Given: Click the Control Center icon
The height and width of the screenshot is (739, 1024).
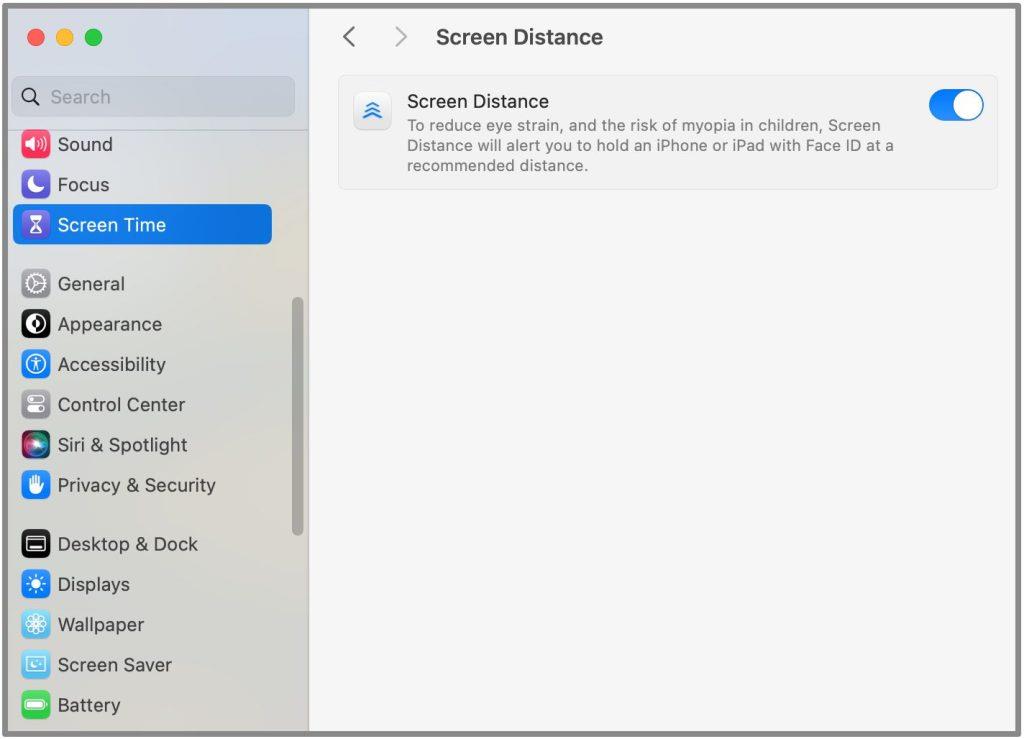Looking at the screenshot, I should (35, 405).
